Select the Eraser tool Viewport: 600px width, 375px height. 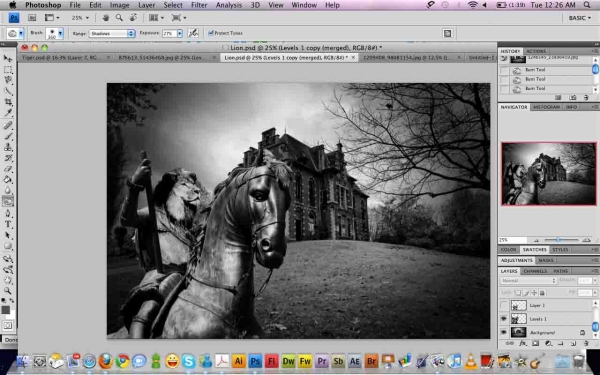[8, 168]
